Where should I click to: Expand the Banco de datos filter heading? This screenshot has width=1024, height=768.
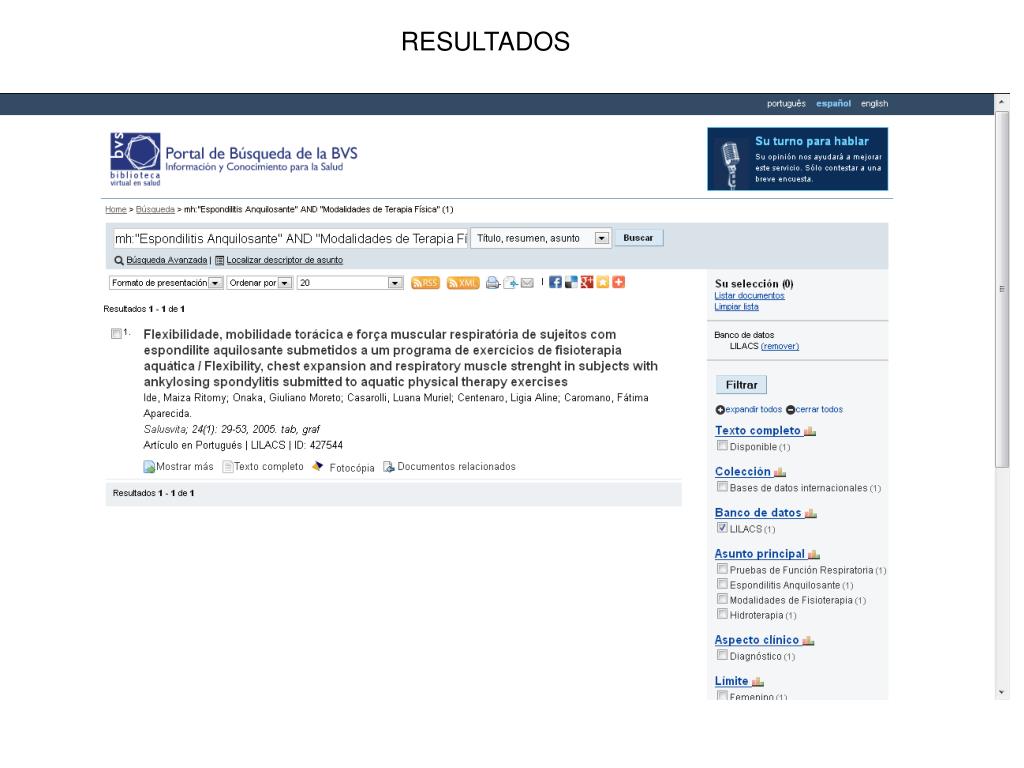coord(758,513)
